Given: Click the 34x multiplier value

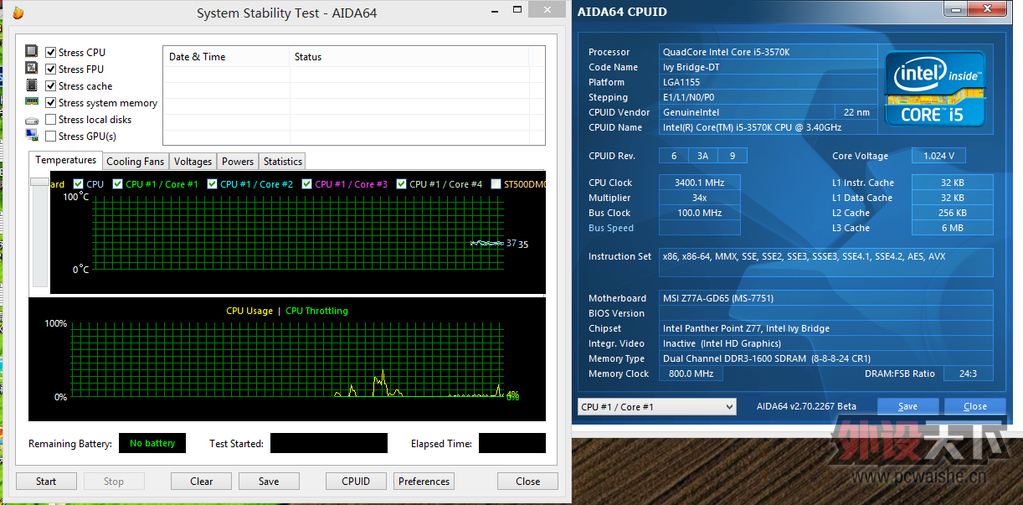Looking at the screenshot, I should (699, 198).
